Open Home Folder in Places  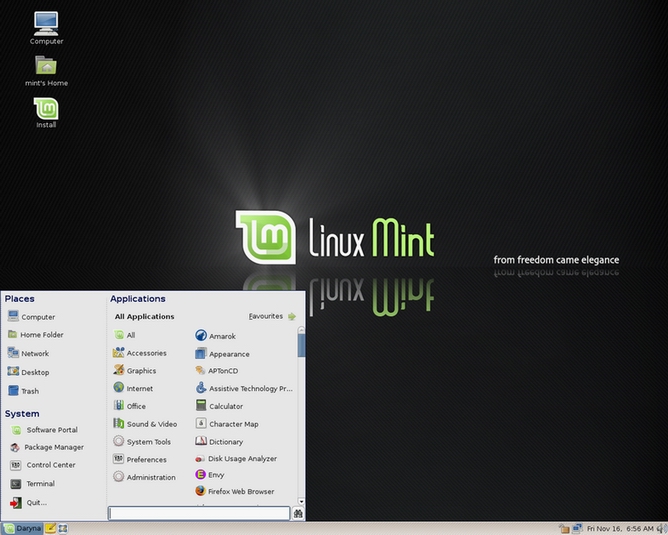(x=36, y=335)
